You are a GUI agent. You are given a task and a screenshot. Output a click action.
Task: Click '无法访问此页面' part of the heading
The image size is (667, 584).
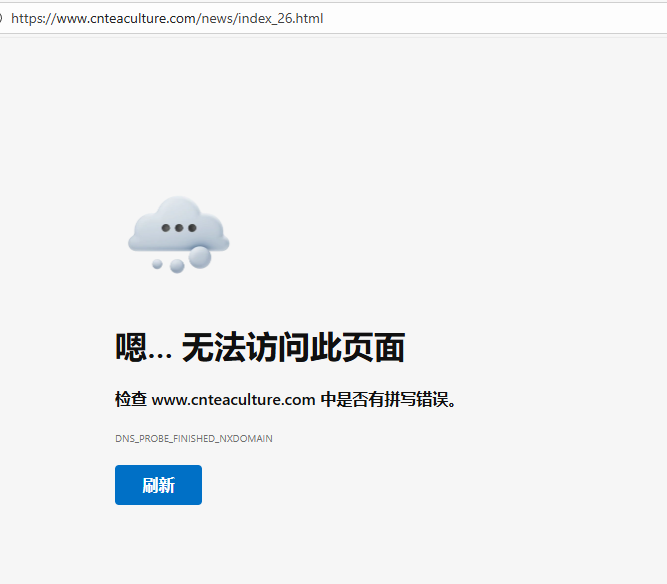(x=293, y=348)
